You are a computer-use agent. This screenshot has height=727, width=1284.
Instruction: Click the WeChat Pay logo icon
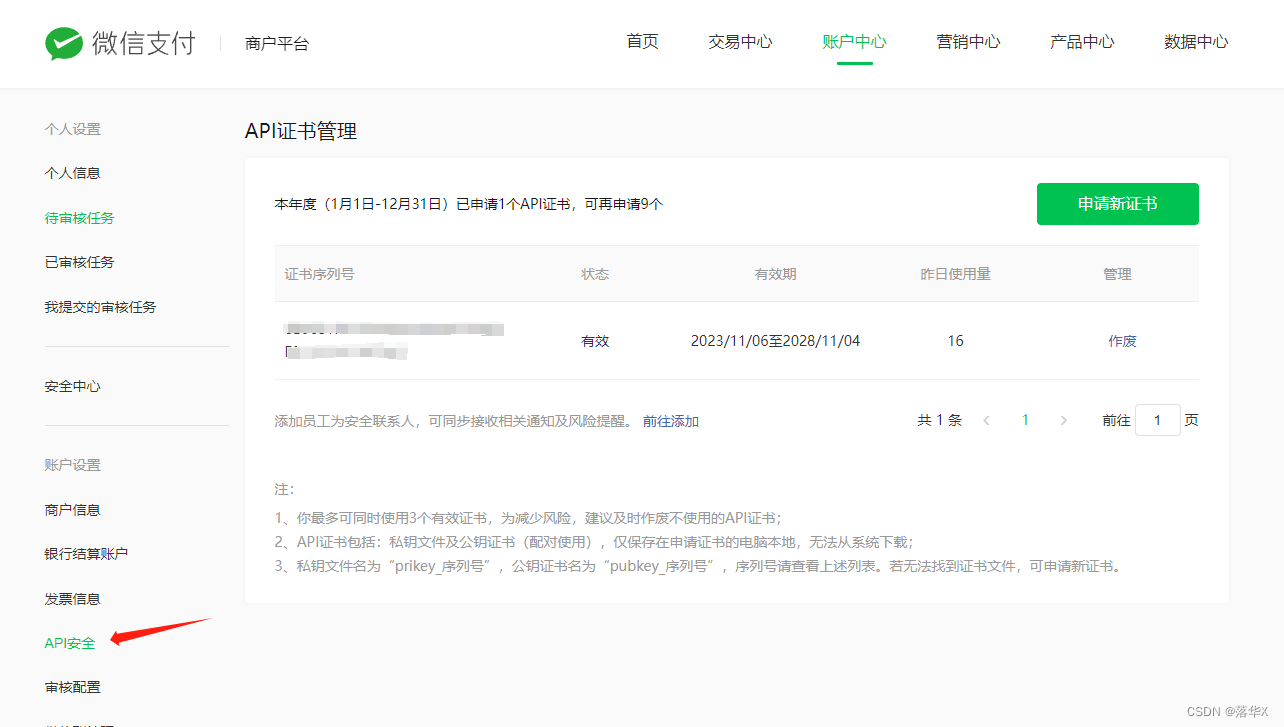click(63, 43)
